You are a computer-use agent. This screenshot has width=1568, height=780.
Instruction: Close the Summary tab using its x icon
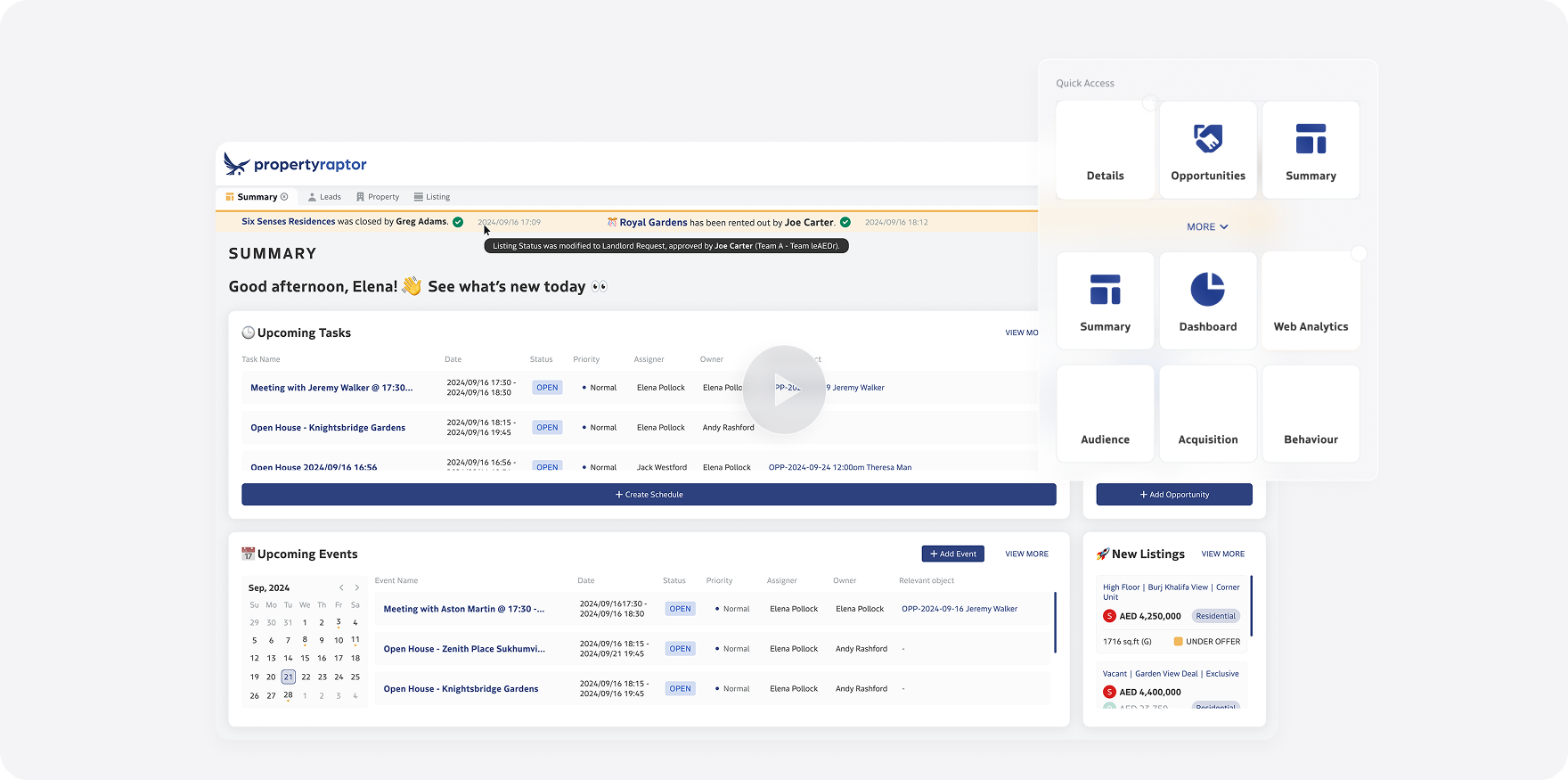click(x=284, y=197)
